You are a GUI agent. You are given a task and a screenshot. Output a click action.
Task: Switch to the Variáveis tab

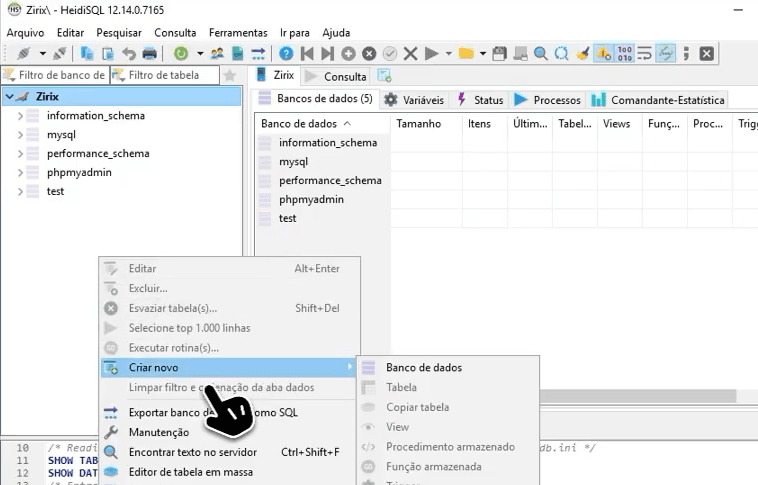414,100
